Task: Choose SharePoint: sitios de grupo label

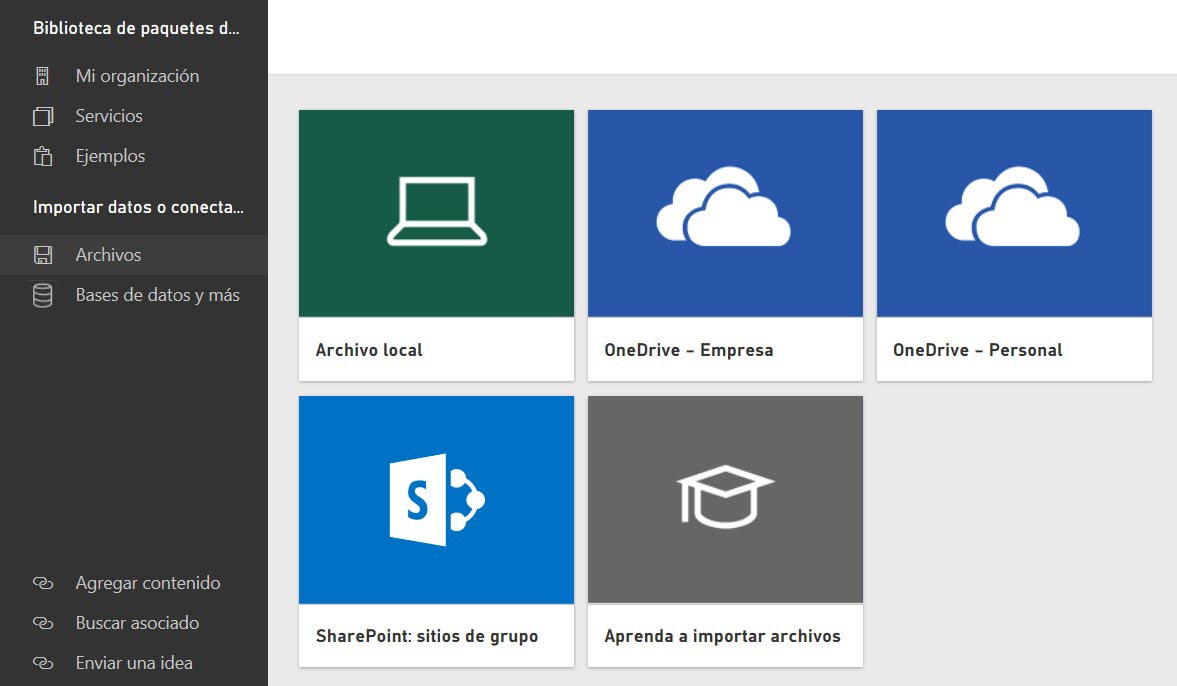Action: coord(427,636)
